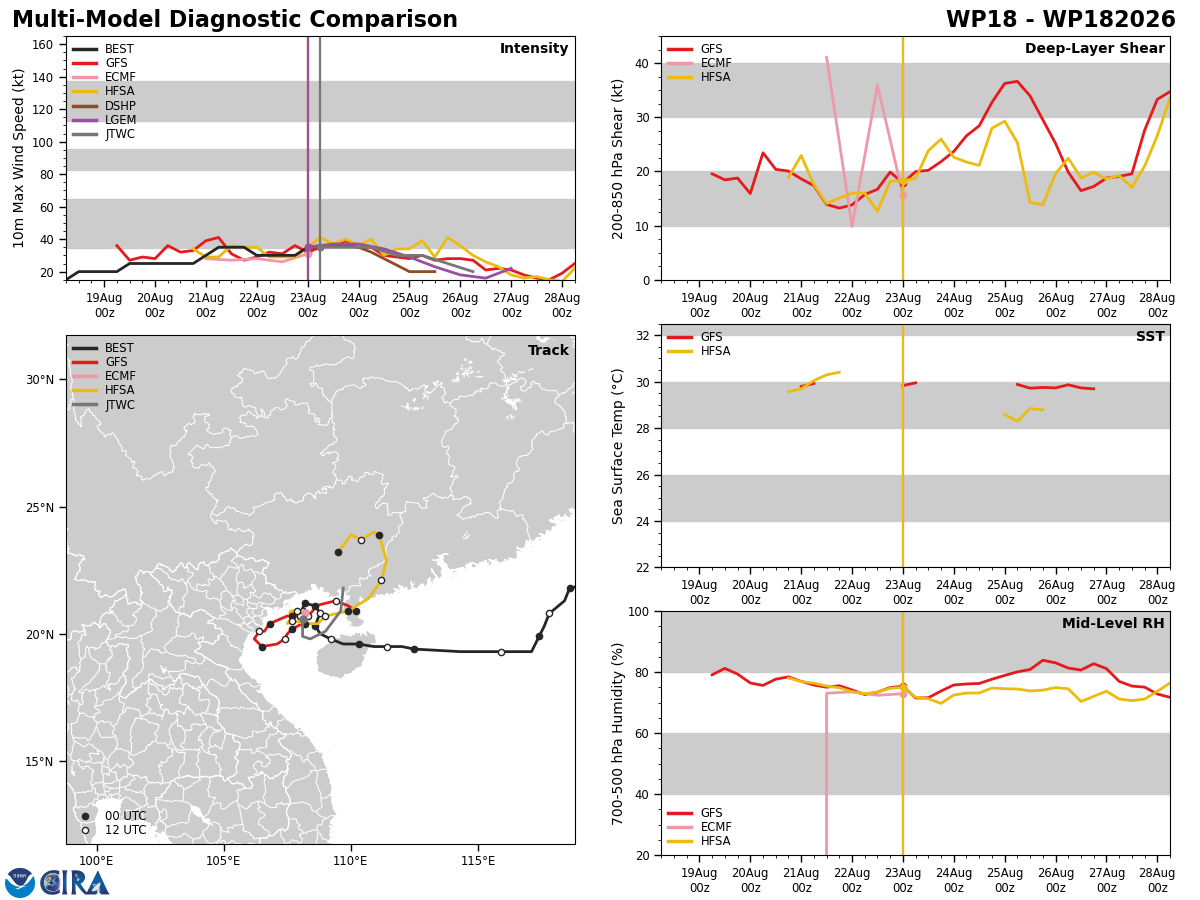Click the final BEST track point near 118°E
1200x900 pixels.
[x=570, y=588]
